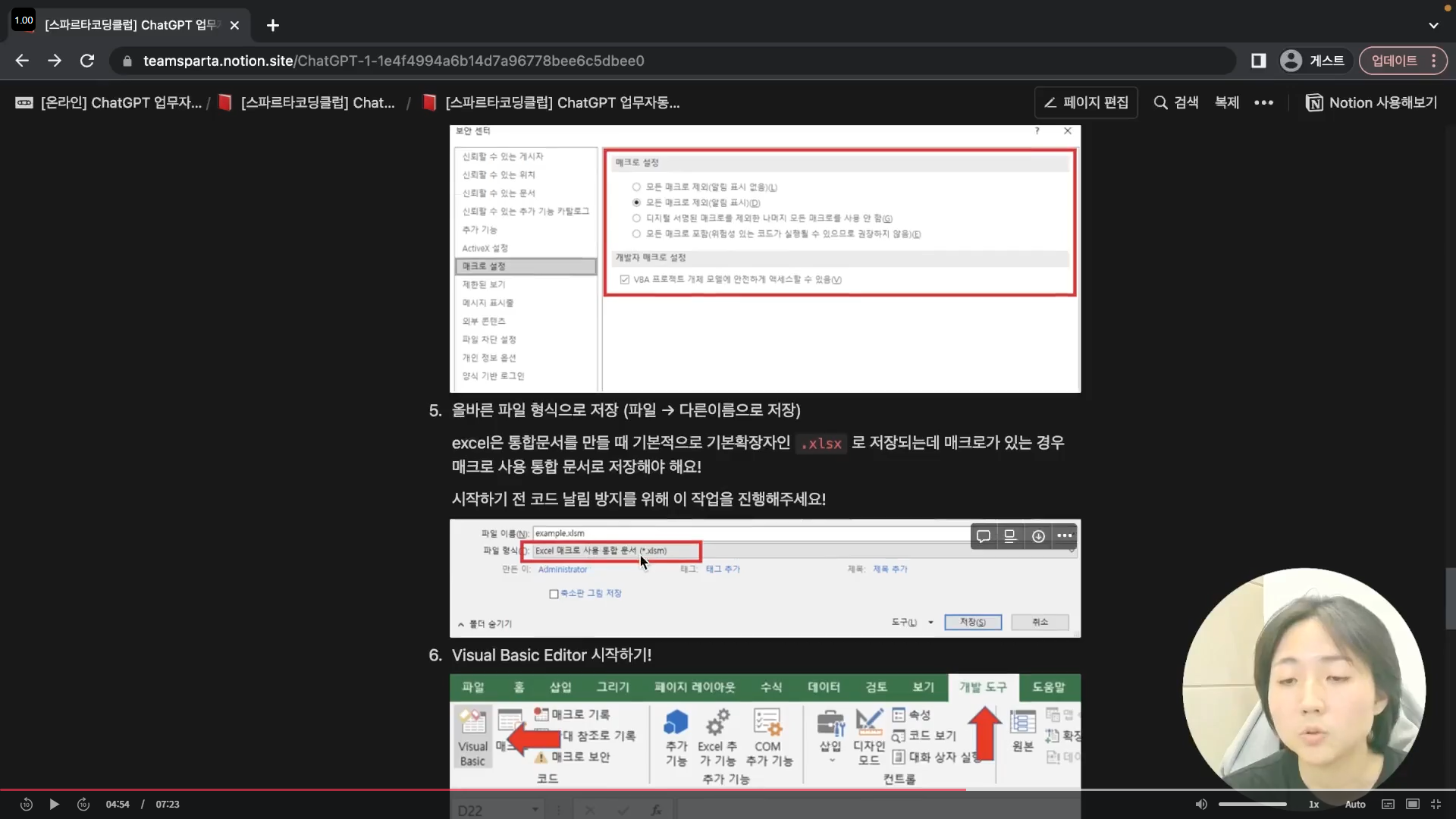Change the 1x playback speed
Image resolution: width=1456 pixels, height=819 pixels.
1313,805
